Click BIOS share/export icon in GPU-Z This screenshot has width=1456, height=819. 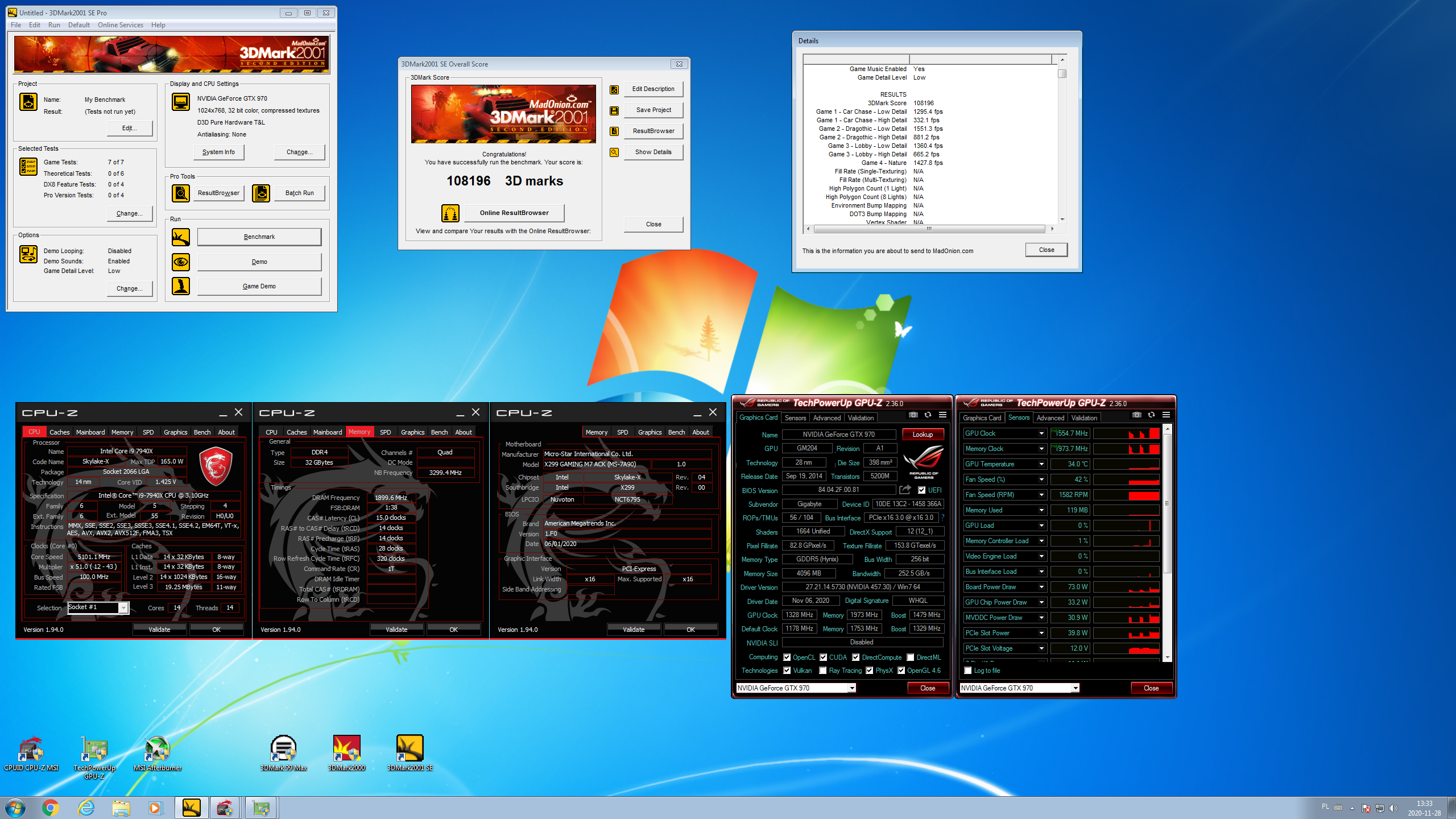coord(905,490)
